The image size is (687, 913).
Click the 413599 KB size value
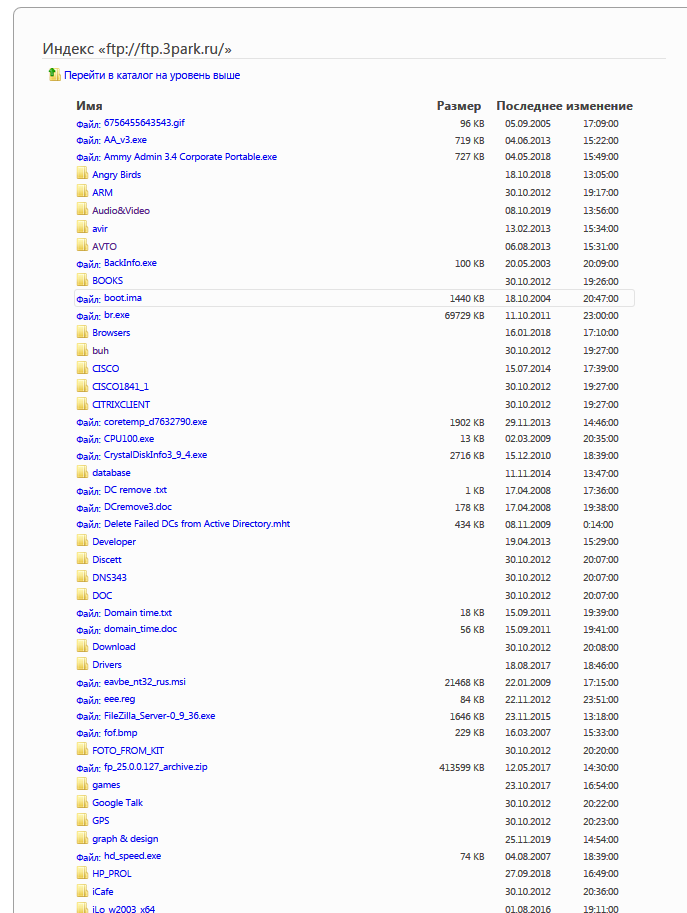pyautogui.click(x=462, y=768)
